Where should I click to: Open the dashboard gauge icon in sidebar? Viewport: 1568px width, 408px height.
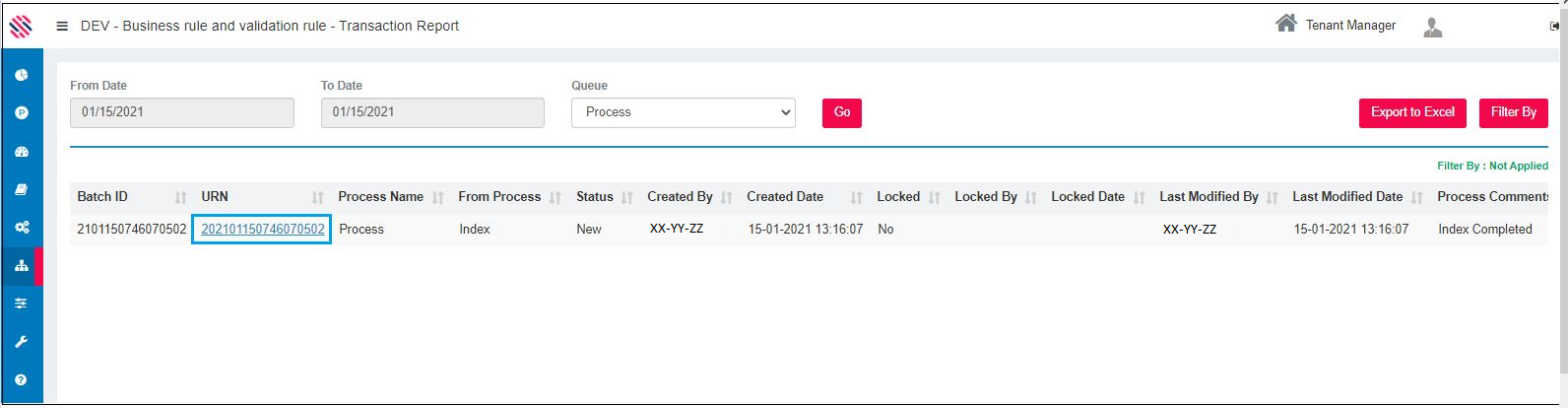coord(21,152)
